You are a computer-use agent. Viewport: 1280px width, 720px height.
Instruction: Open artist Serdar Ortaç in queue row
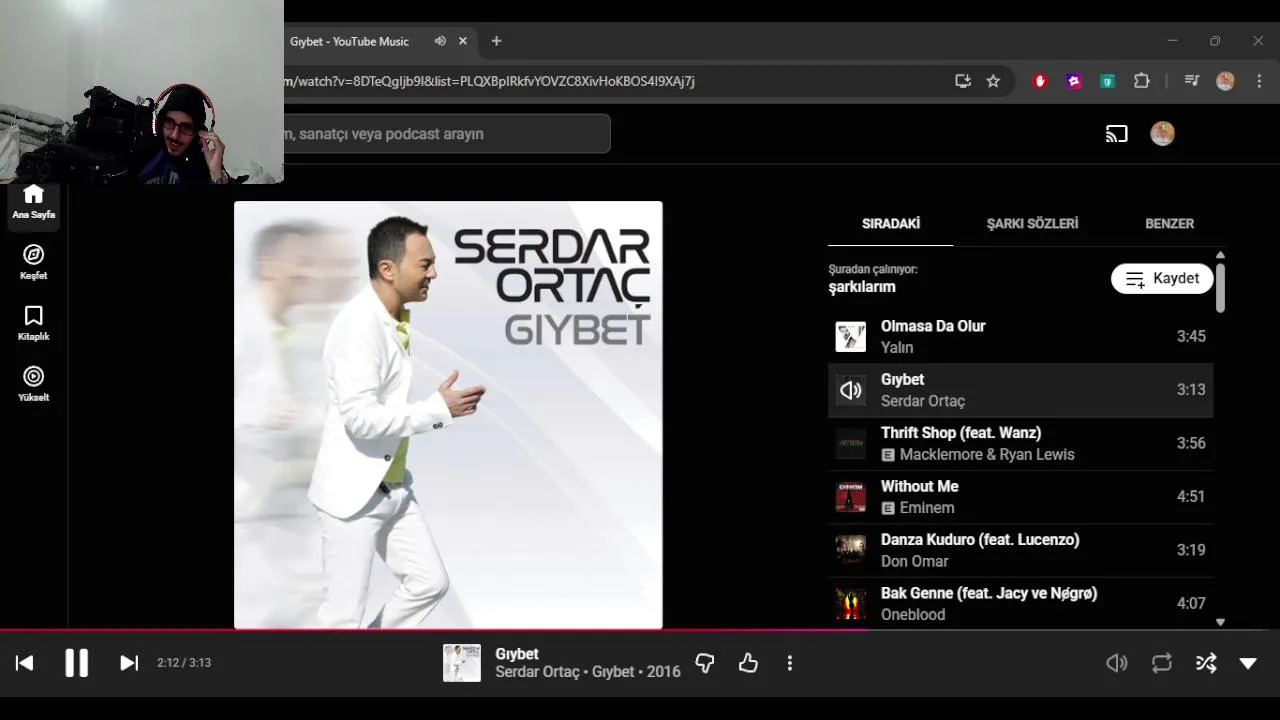point(923,401)
